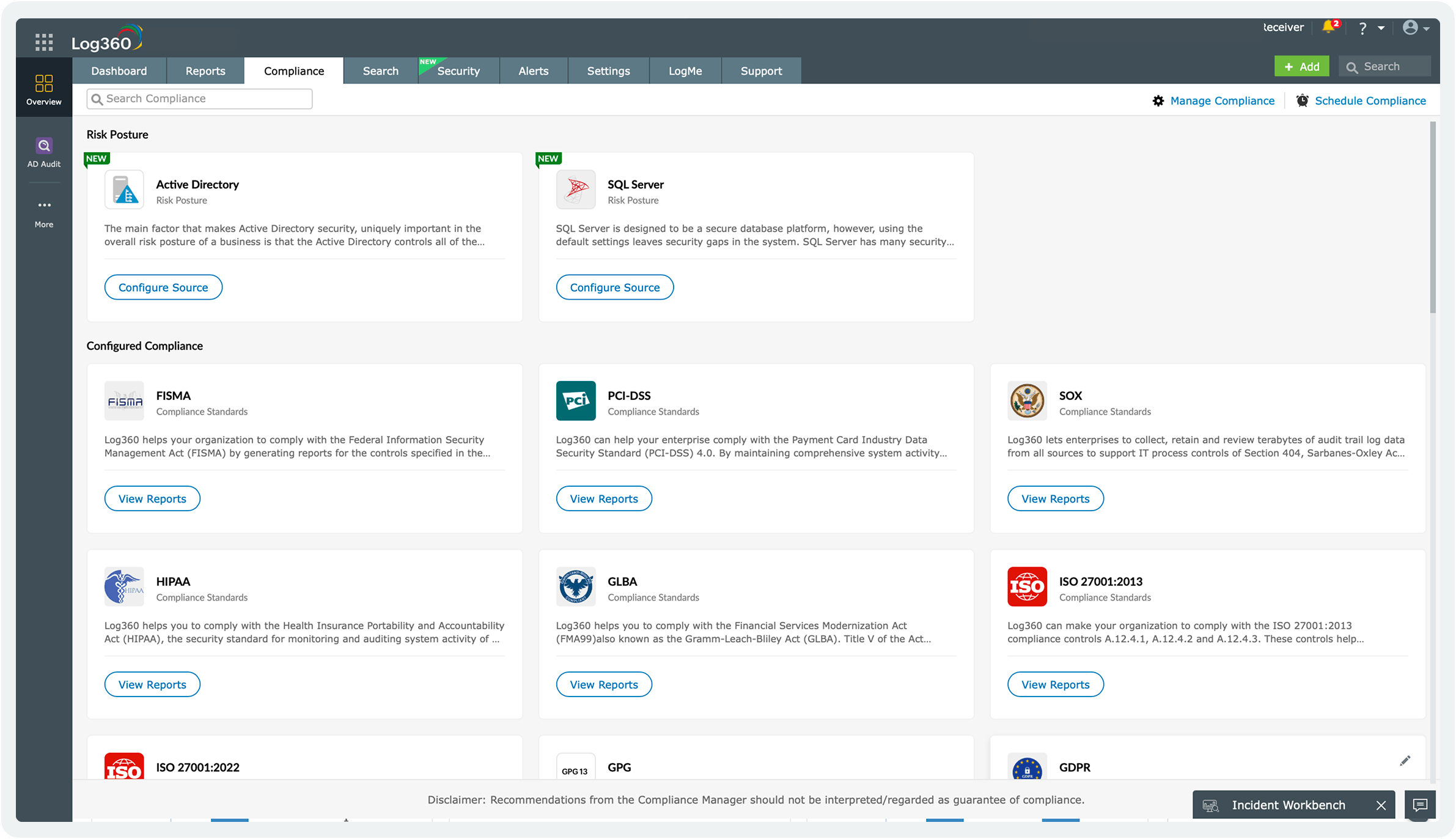1456x839 pixels.
Task: Click the Risk Posture section heading
Action: click(x=117, y=135)
